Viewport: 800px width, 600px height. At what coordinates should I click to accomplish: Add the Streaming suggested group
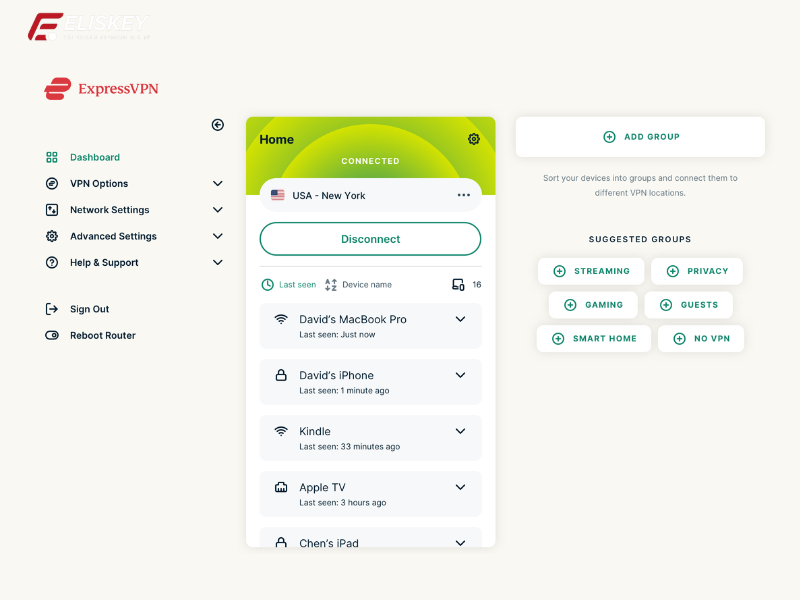click(x=590, y=271)
